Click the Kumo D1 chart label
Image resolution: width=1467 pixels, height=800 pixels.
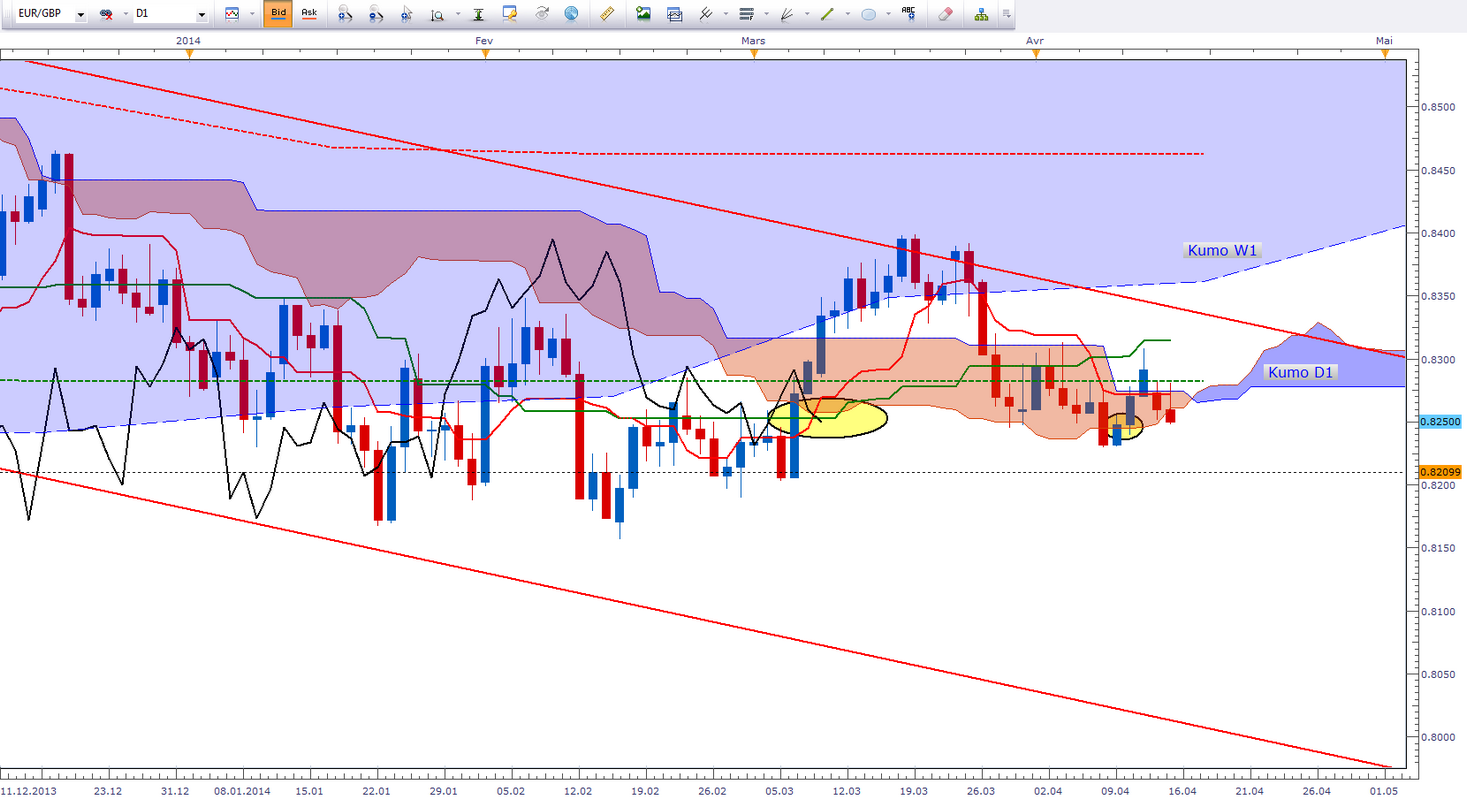pos(1298,373)
